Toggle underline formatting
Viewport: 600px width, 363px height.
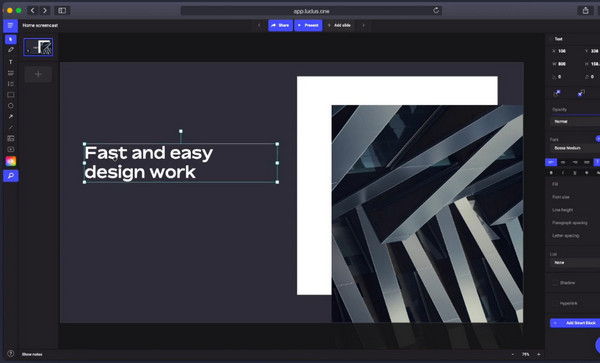coord(575,173)
